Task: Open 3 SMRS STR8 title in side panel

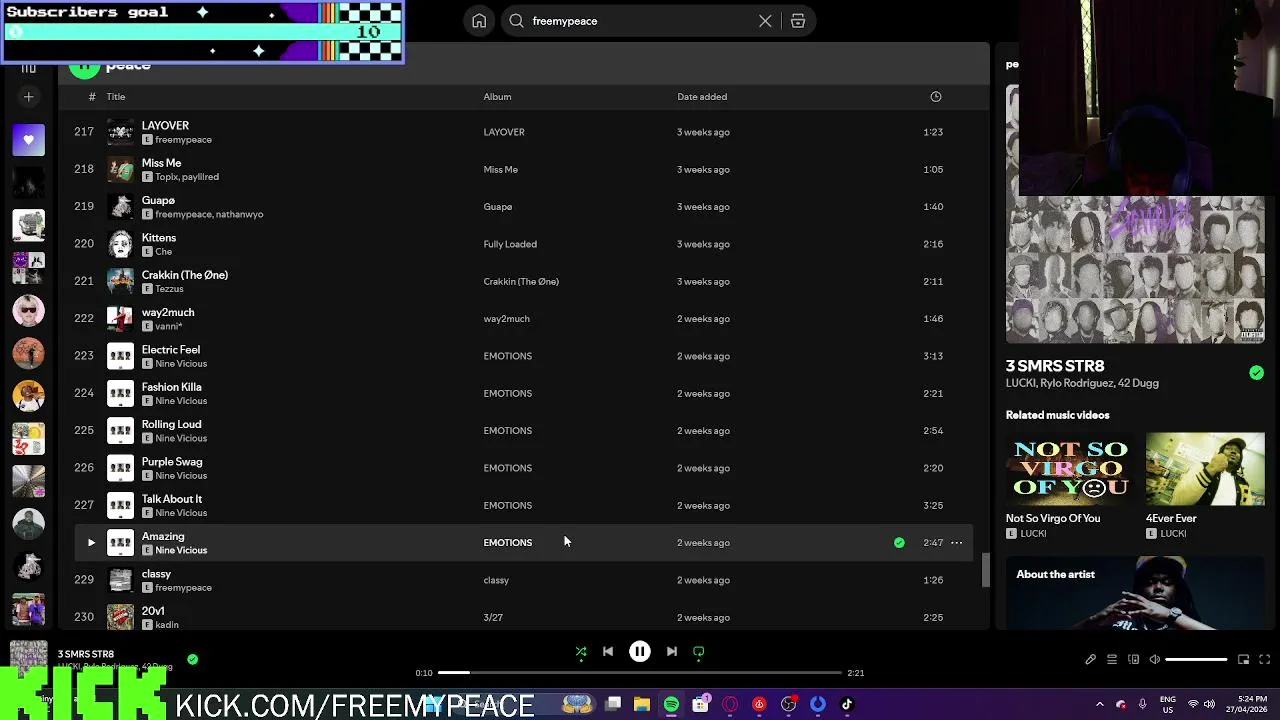Action: (1055, 366)
